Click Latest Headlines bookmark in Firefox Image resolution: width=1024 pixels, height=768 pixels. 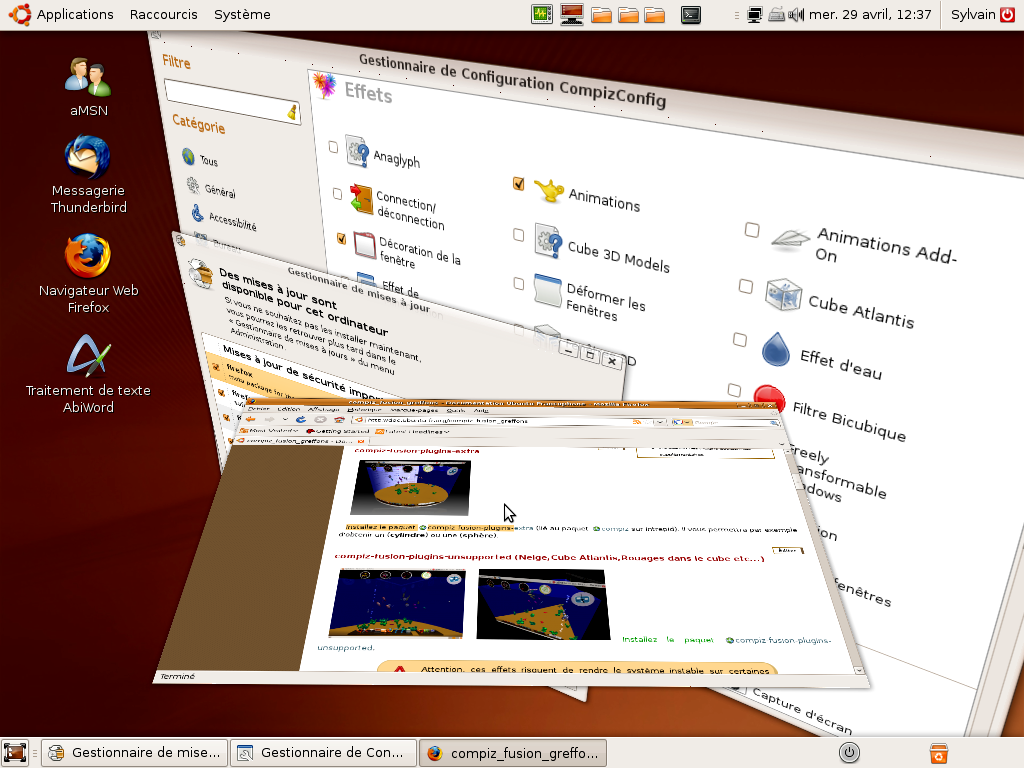coord(411,431)
